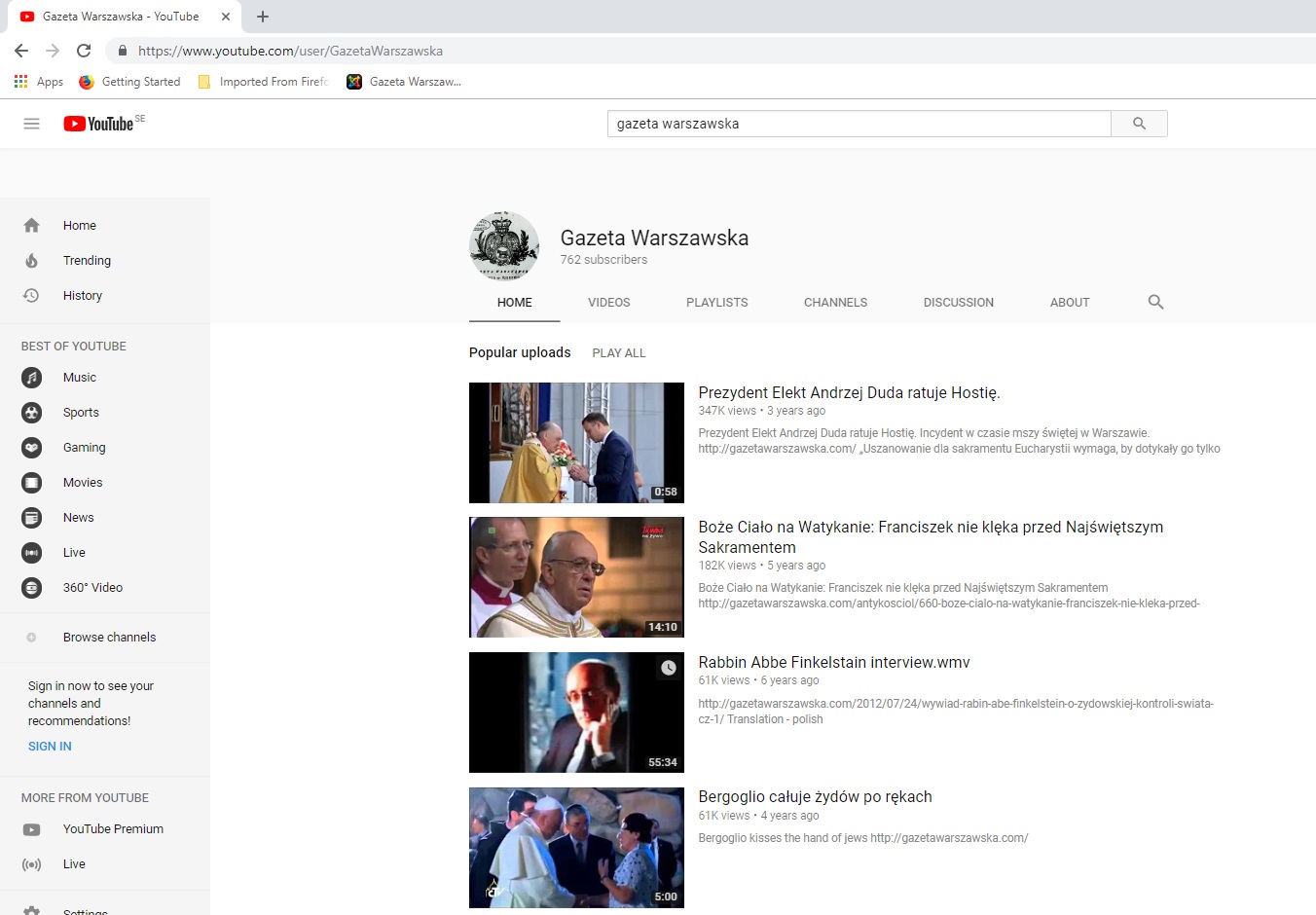The width and height of the screenshot is (1316, 915).
Task: Open the hamburger guide menu
Action: (31, 124)
